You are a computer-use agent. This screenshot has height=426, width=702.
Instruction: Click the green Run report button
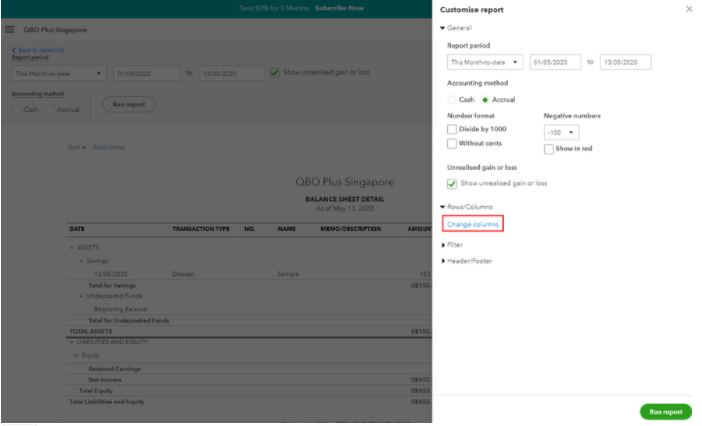click(665, 412)
